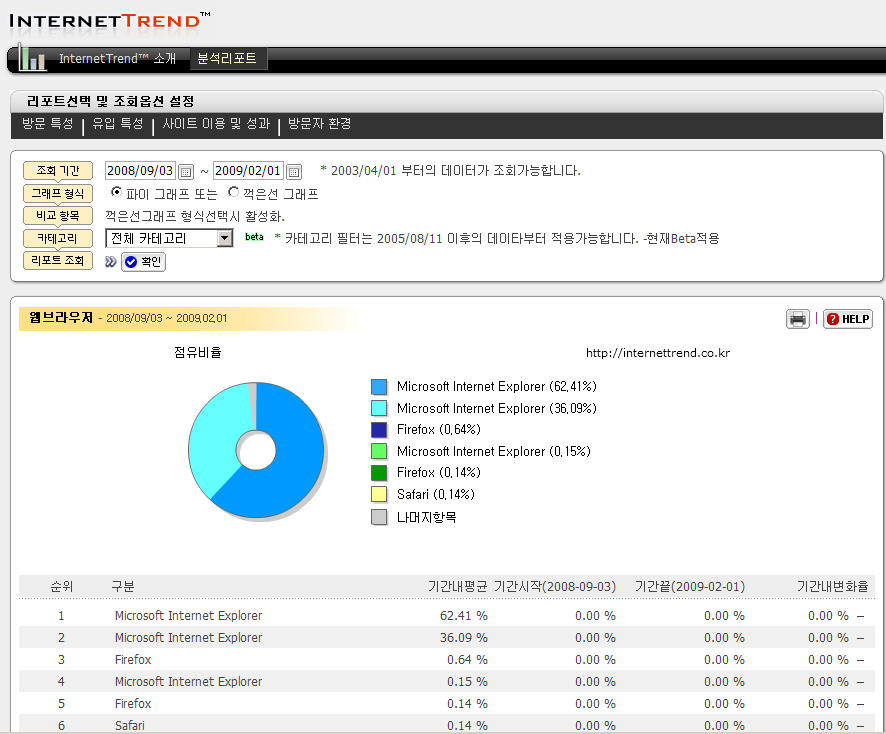Click the 0.15 % average value cell
Viewport: 886px width, 734px height.
[467, 682]
